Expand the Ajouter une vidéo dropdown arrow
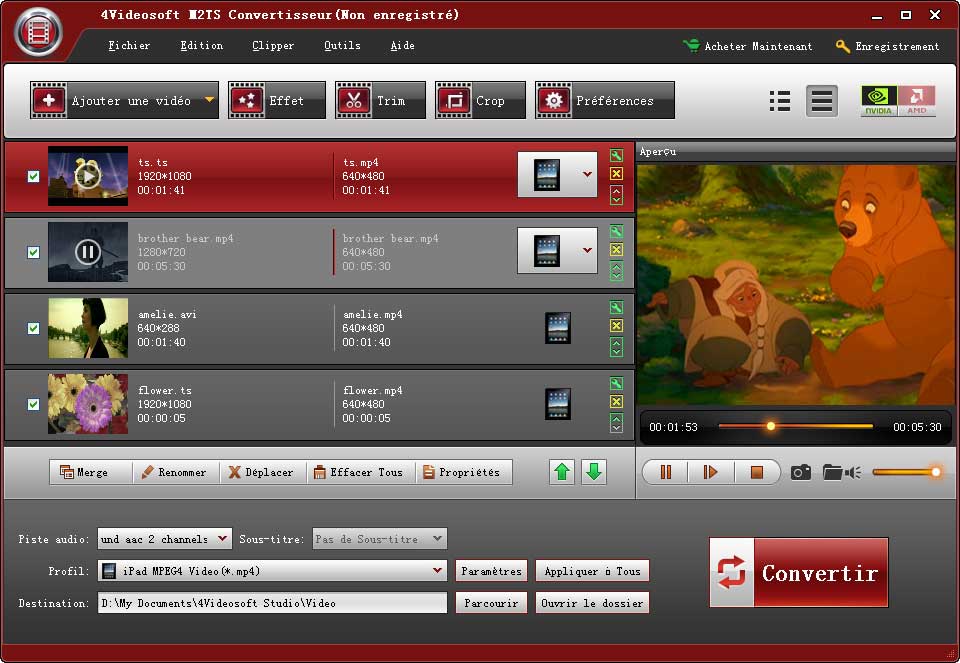 click(x=209, y=100)
